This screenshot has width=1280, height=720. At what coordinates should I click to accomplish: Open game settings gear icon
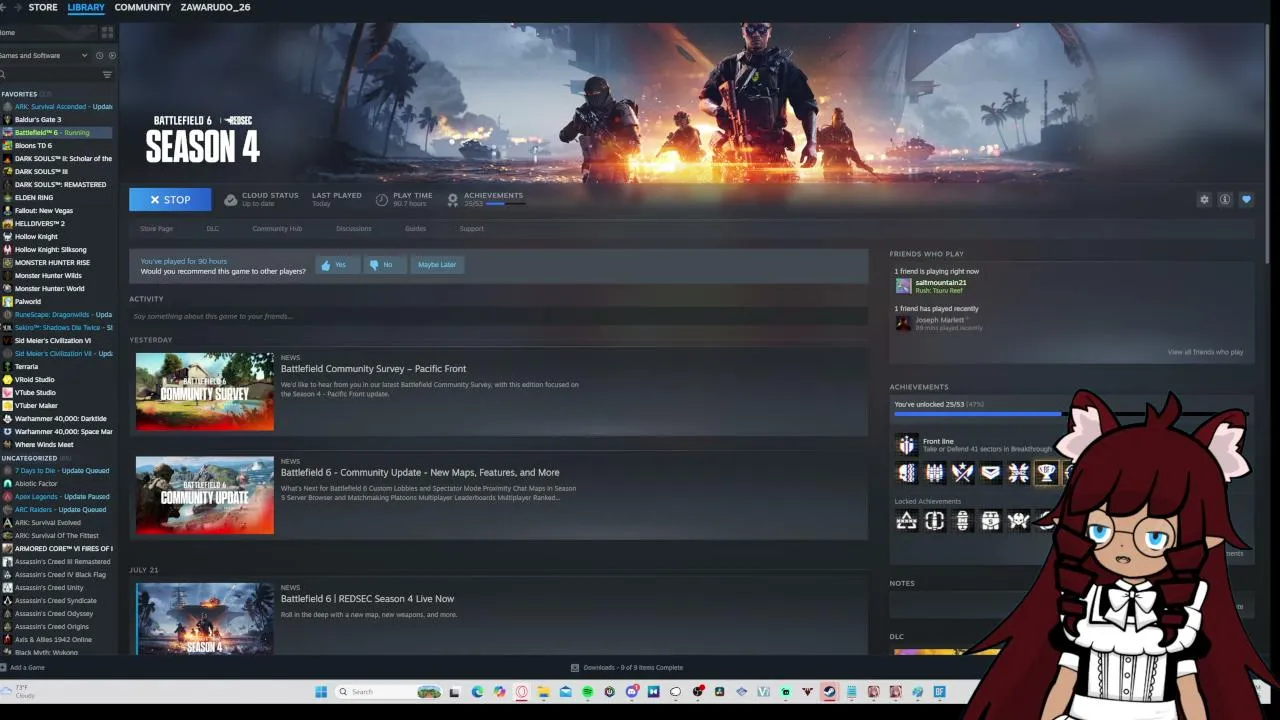[x=1204, y=200]
